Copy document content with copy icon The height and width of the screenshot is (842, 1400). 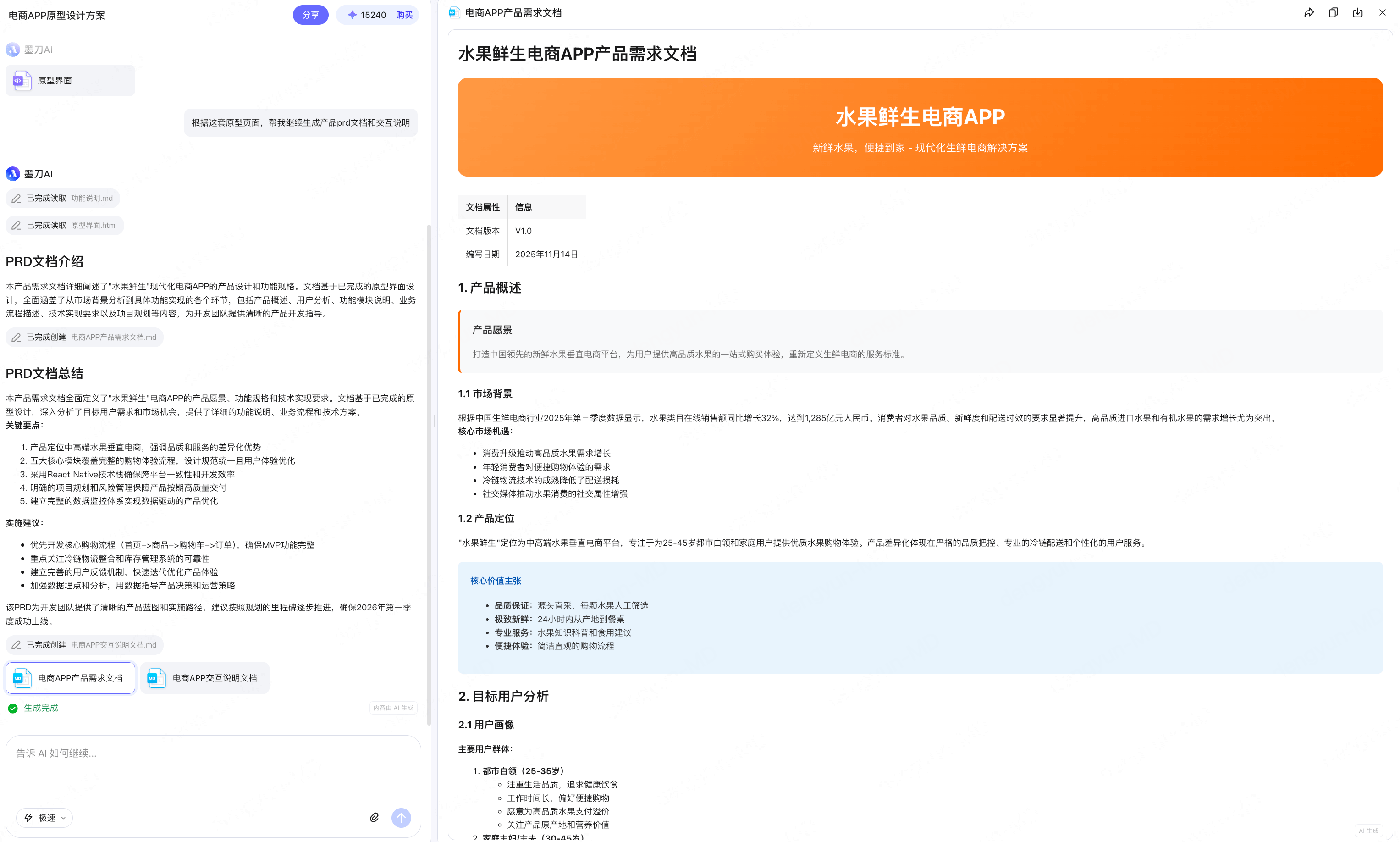pyautogui.click(x=1334, y=12)
